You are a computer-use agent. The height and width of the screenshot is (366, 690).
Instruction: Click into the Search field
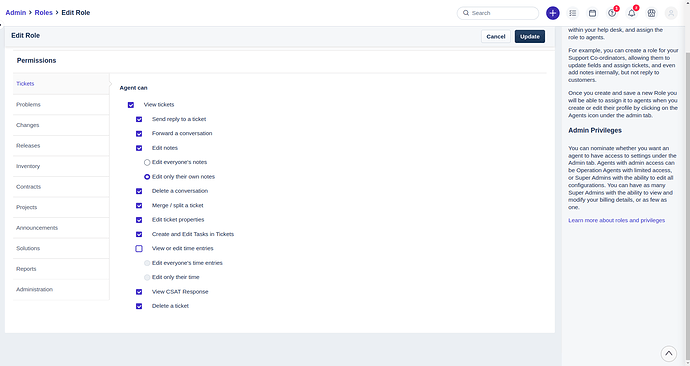[x=498, y=13]
